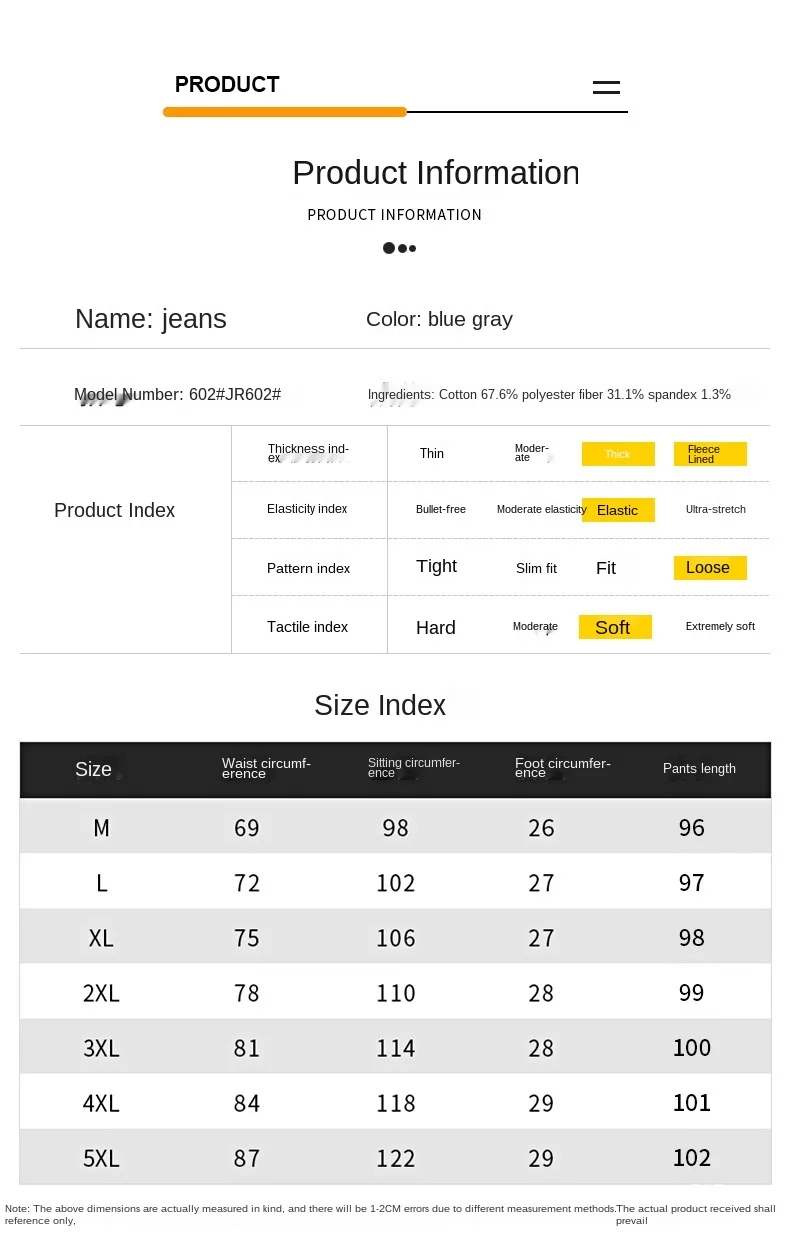Click the three dots under Product Information
This screenshot has height=1238, width=790.
point(399,248)
